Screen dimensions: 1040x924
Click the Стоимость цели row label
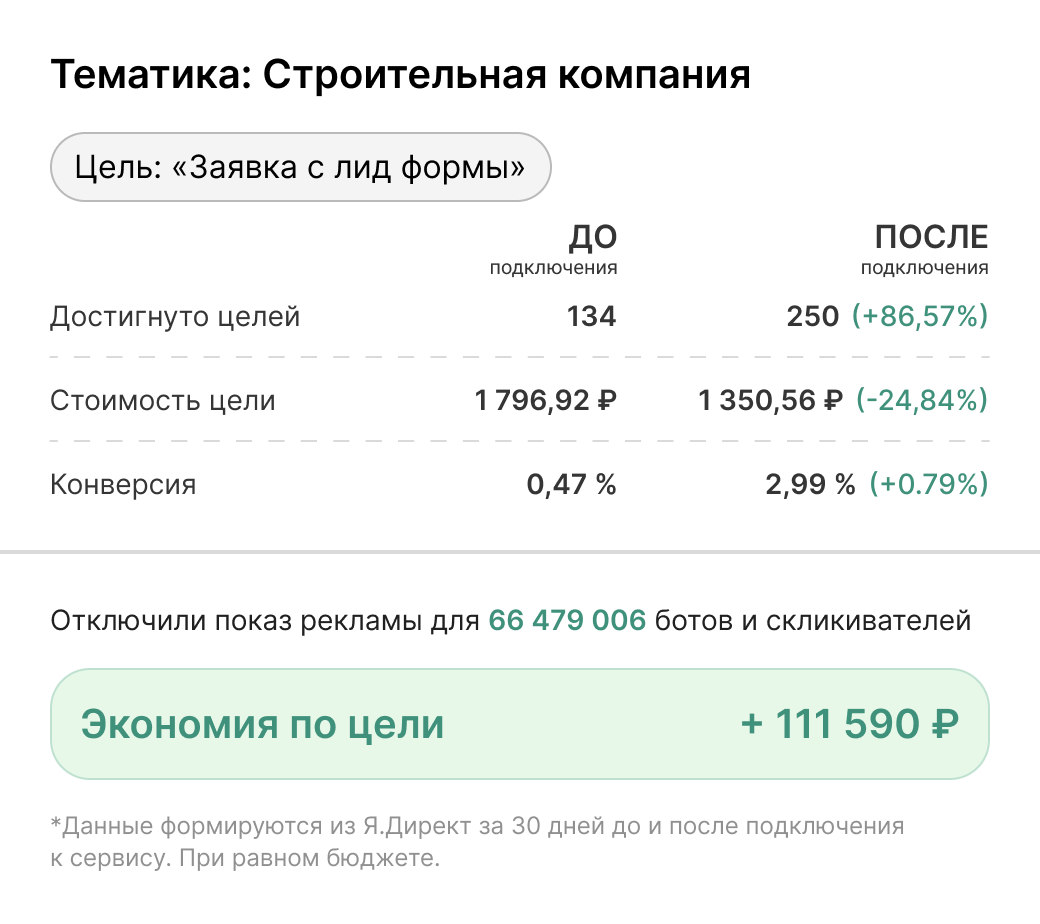click(162, 401)
